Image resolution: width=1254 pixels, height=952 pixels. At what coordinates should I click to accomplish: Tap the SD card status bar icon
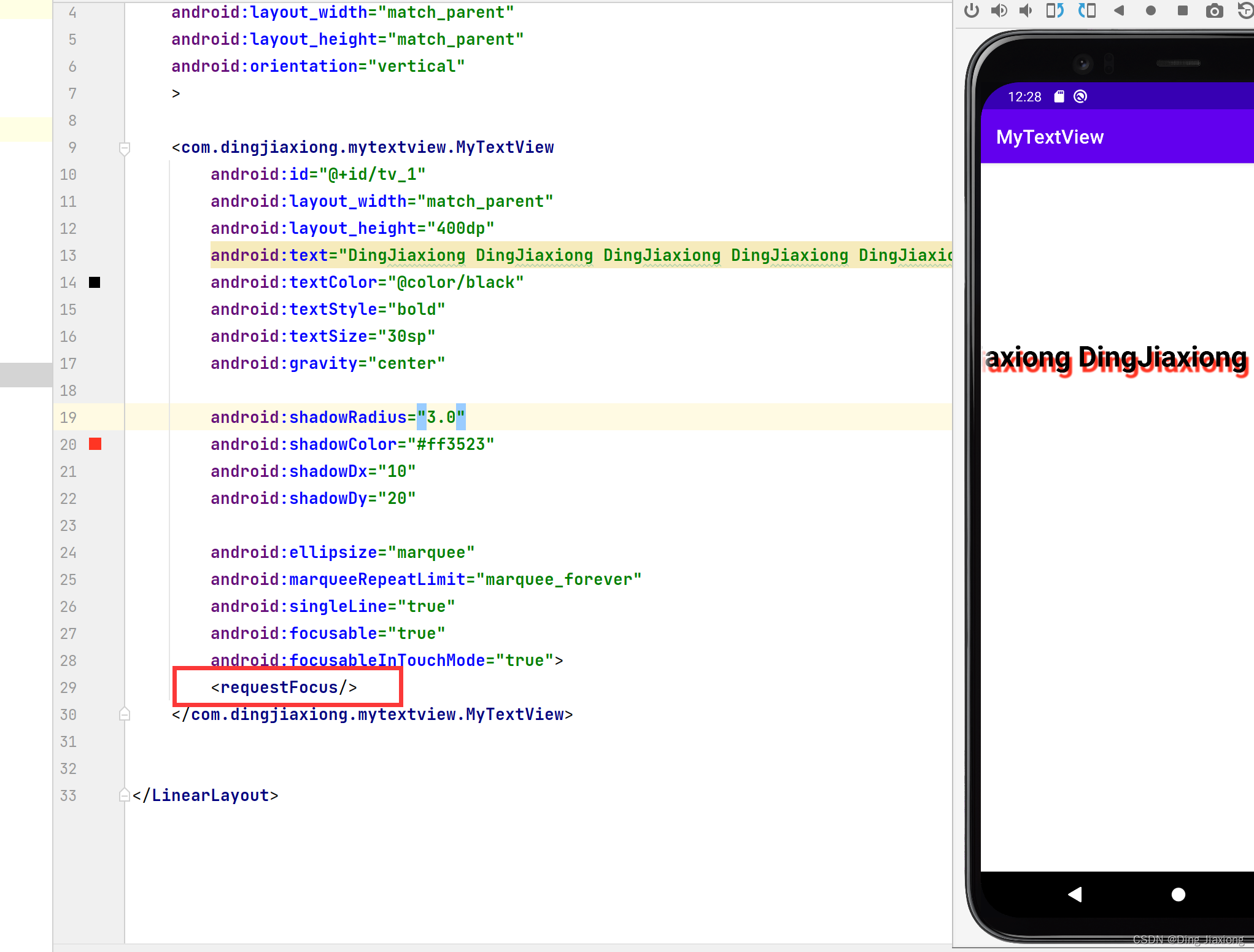tap(1059, 96)
